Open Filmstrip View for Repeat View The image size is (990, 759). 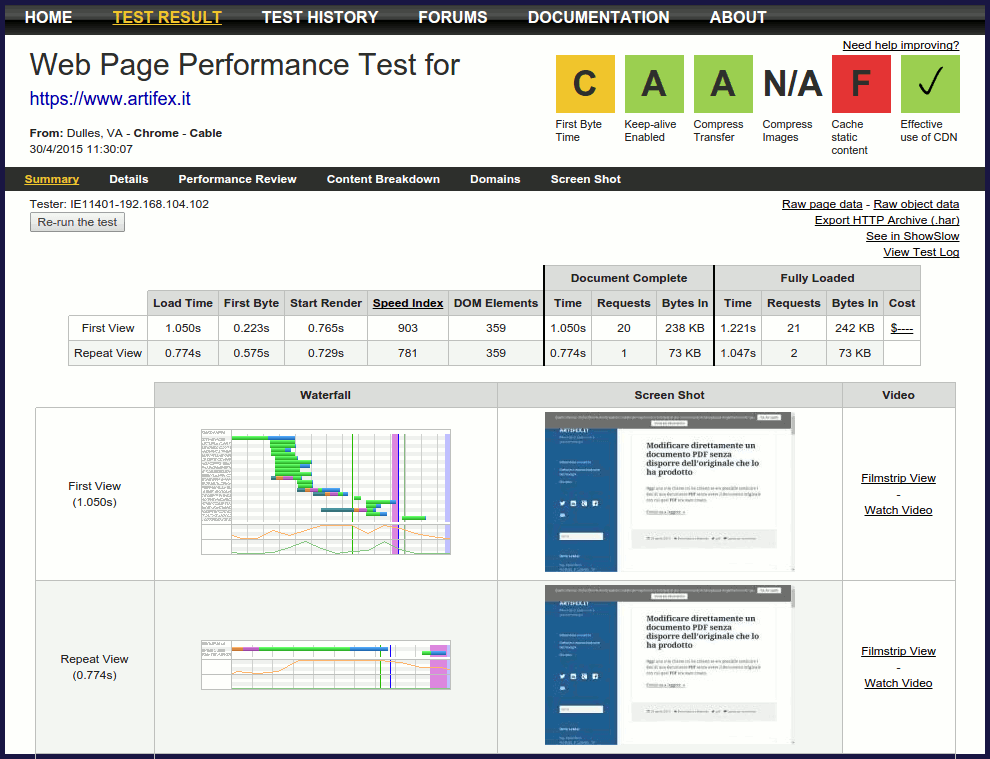click(898, 651)
